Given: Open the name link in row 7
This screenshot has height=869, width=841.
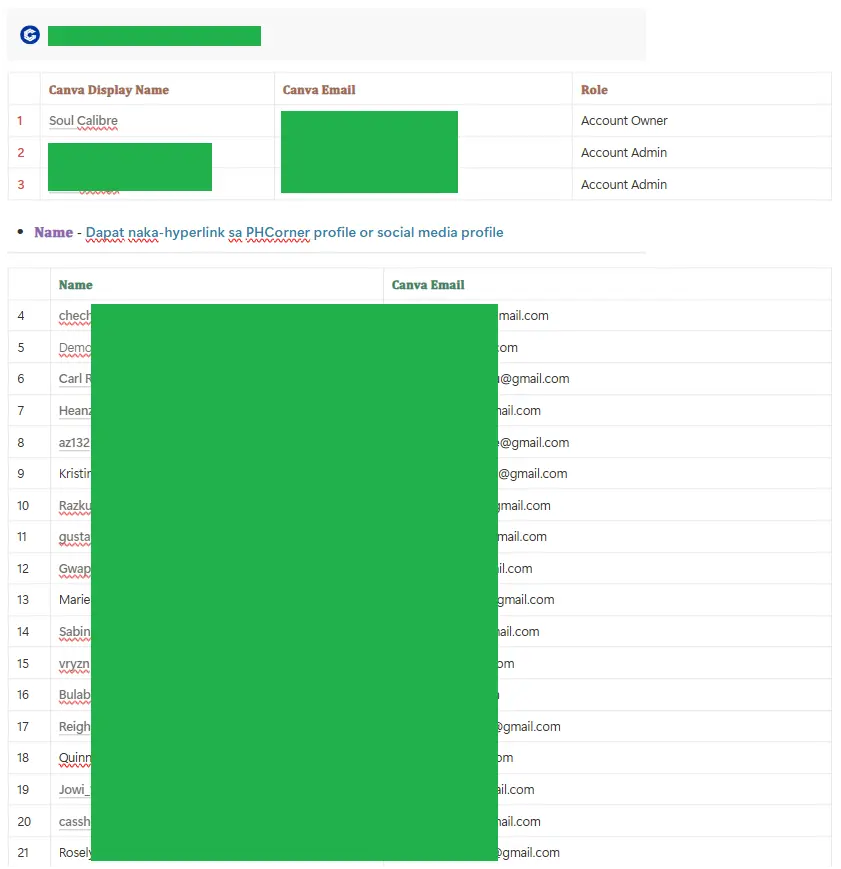Looking at the screenshot, I should pyautogui.click(x=75, y=411).
